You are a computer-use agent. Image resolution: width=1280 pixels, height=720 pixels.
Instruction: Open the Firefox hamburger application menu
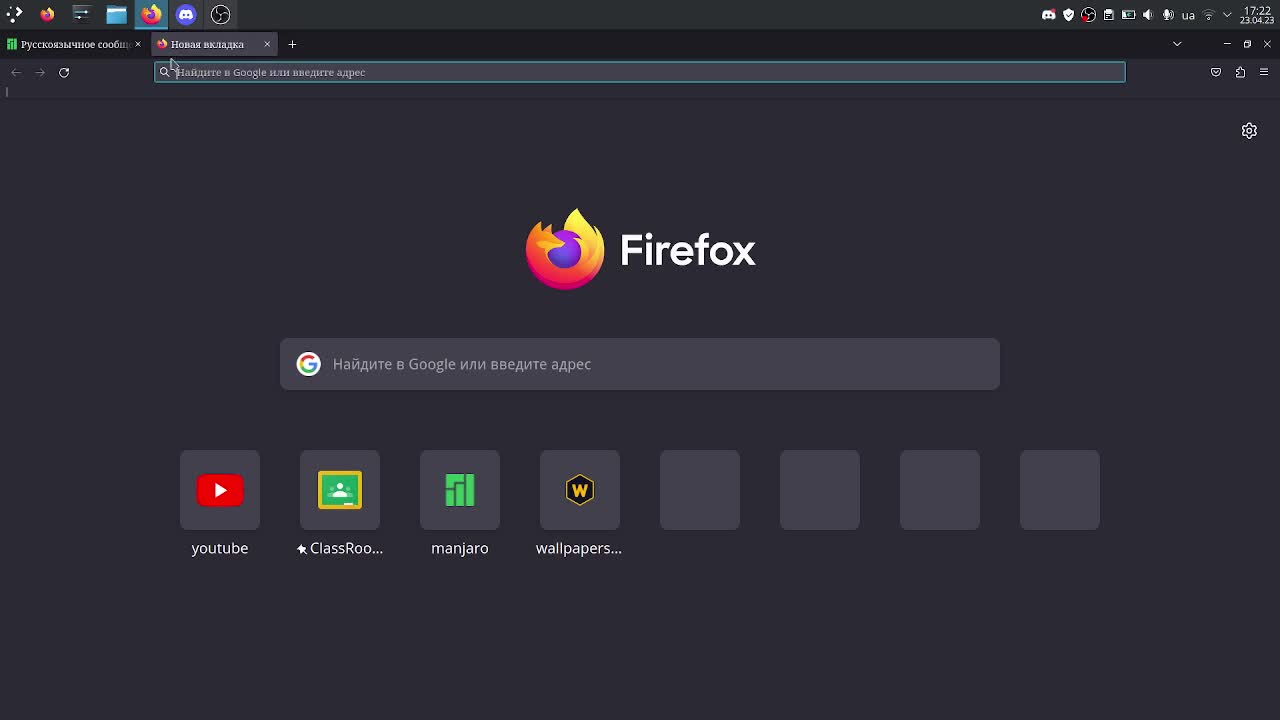[x=1264, y=72]
